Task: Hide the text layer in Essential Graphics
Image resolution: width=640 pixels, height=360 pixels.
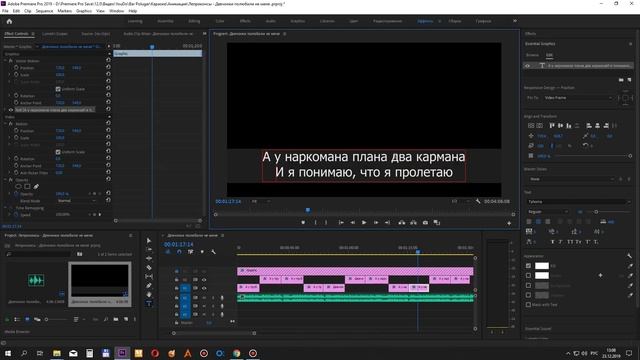Action: coord(527,65)
